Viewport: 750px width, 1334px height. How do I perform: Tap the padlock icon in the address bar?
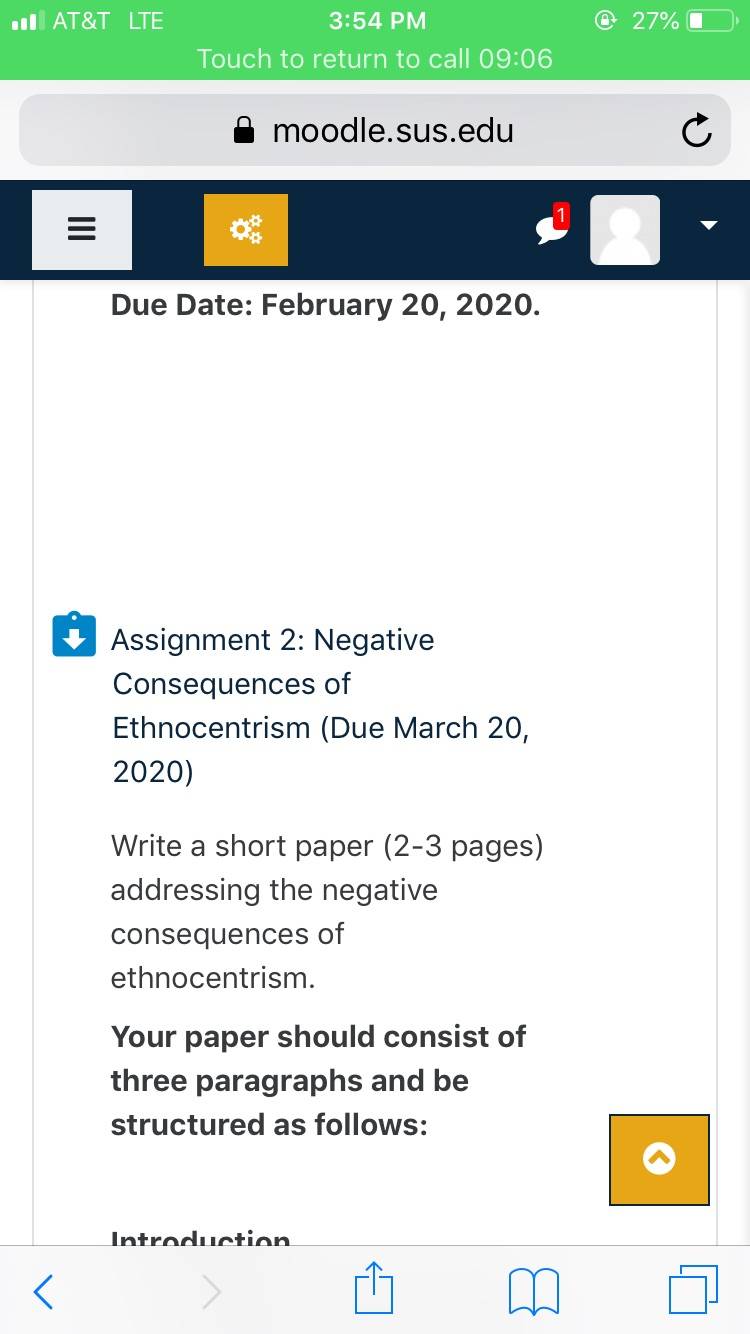click(x=244, y=130)
